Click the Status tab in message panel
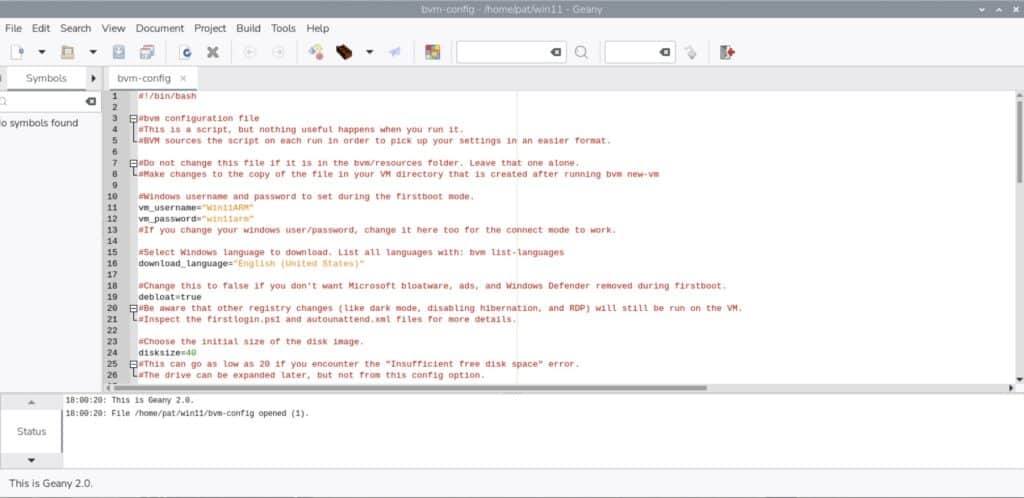This screenshot has width=1024, height=498. [31, 431]
